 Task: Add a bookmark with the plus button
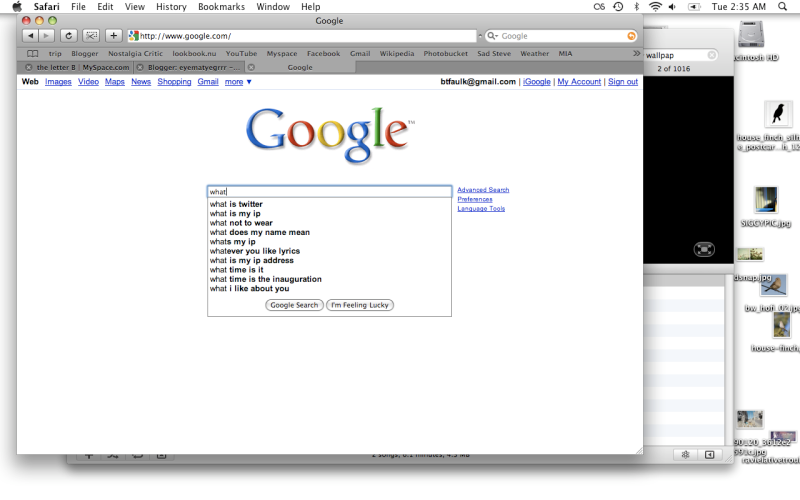tap(113, 36)
